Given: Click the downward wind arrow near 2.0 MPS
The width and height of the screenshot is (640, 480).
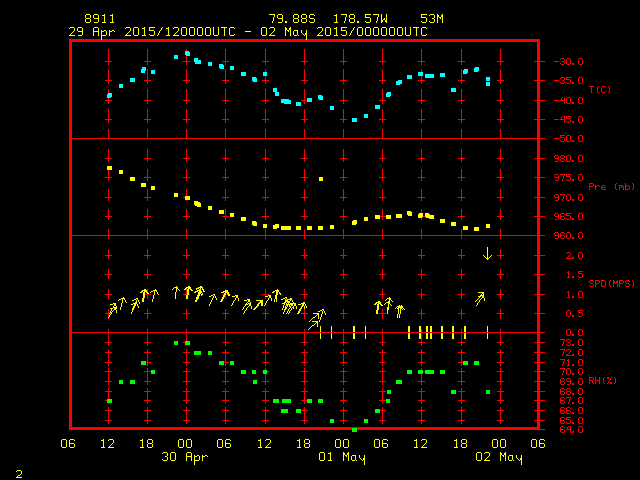Looking at the screenshot, I should pos(487,253).
